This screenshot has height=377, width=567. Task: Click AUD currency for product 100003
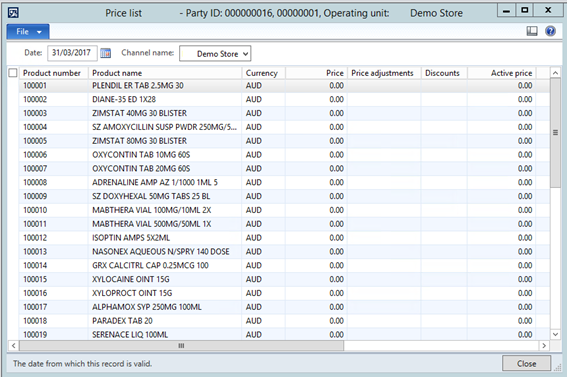[x=254, y=113]
